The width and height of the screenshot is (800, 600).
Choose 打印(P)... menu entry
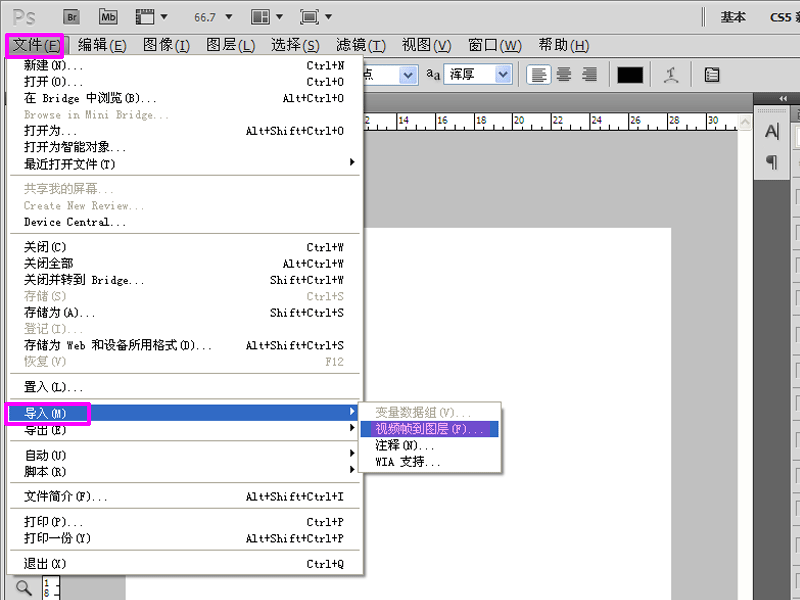pyautogui.click(x=185, y=521)
